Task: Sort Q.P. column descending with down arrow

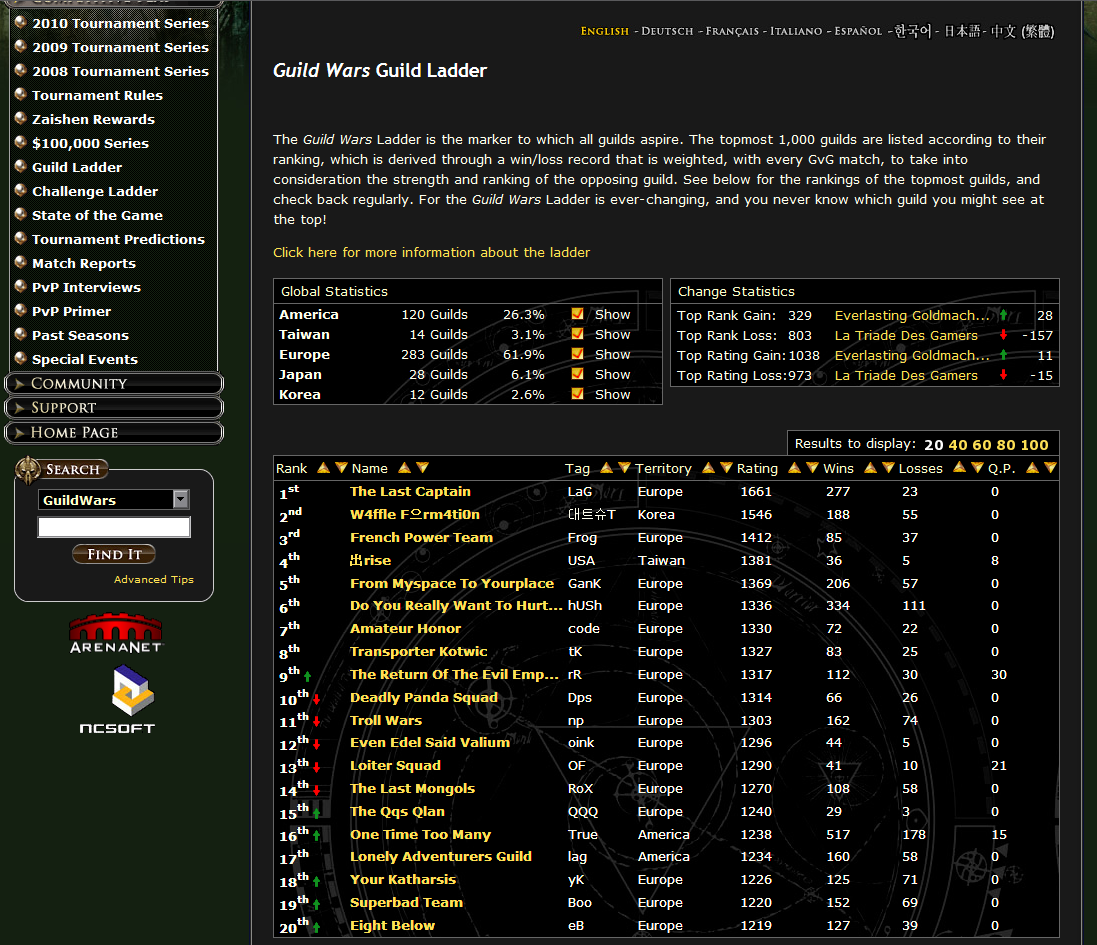Action: 1050,468
